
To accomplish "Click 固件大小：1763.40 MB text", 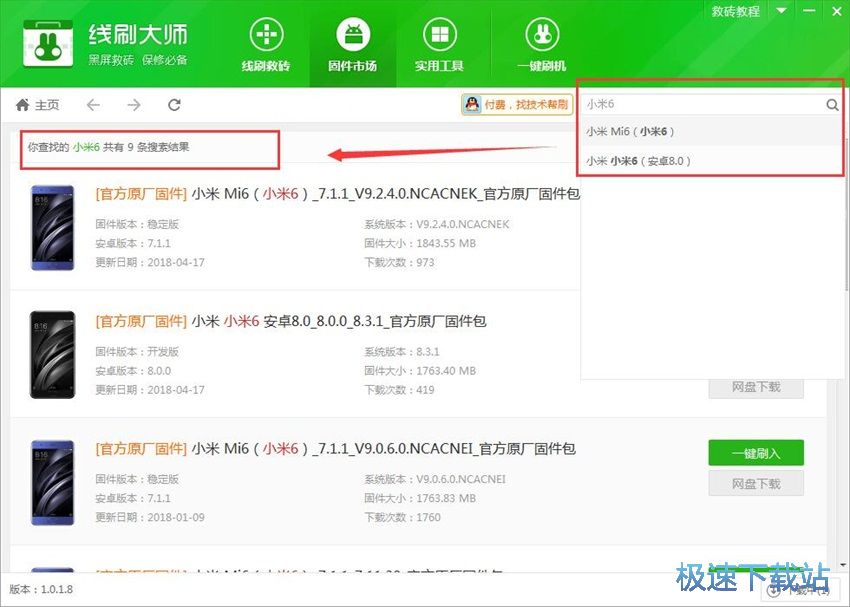I will click(x=420, y=371).
